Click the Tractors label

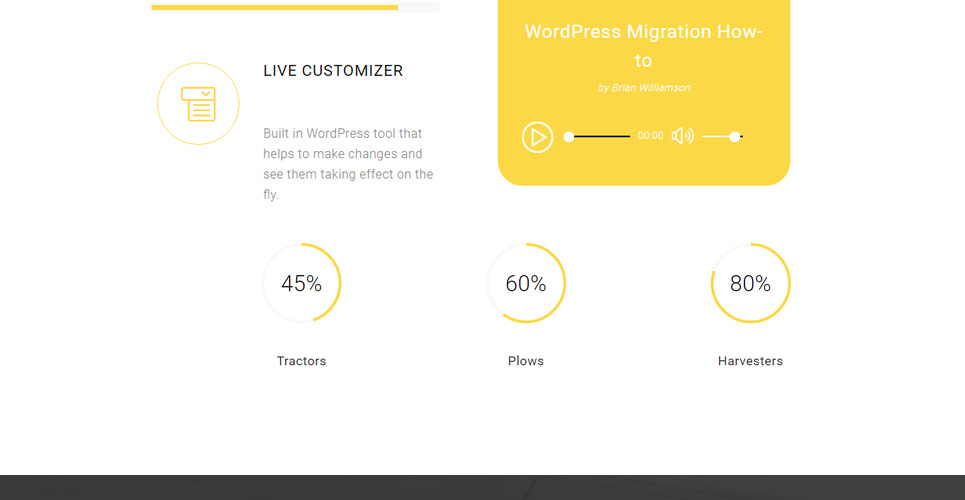click(x=301, y=361)
